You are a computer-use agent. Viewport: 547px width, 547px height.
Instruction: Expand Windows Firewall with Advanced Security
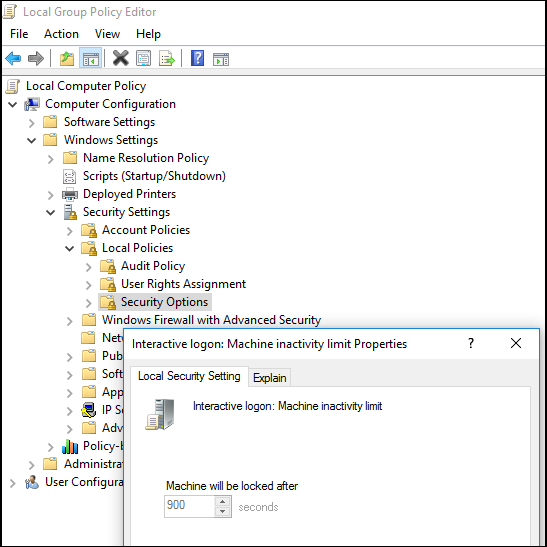pyautogui.click(x=70, y=321)
